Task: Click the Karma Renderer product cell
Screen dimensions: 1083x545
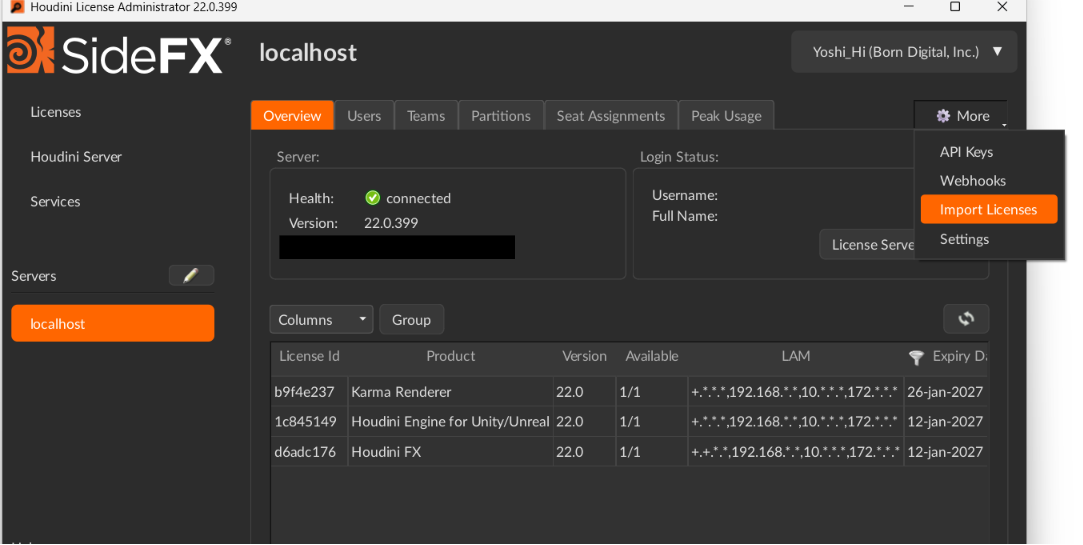Action: pyautogui.click(x=450, y=392)
